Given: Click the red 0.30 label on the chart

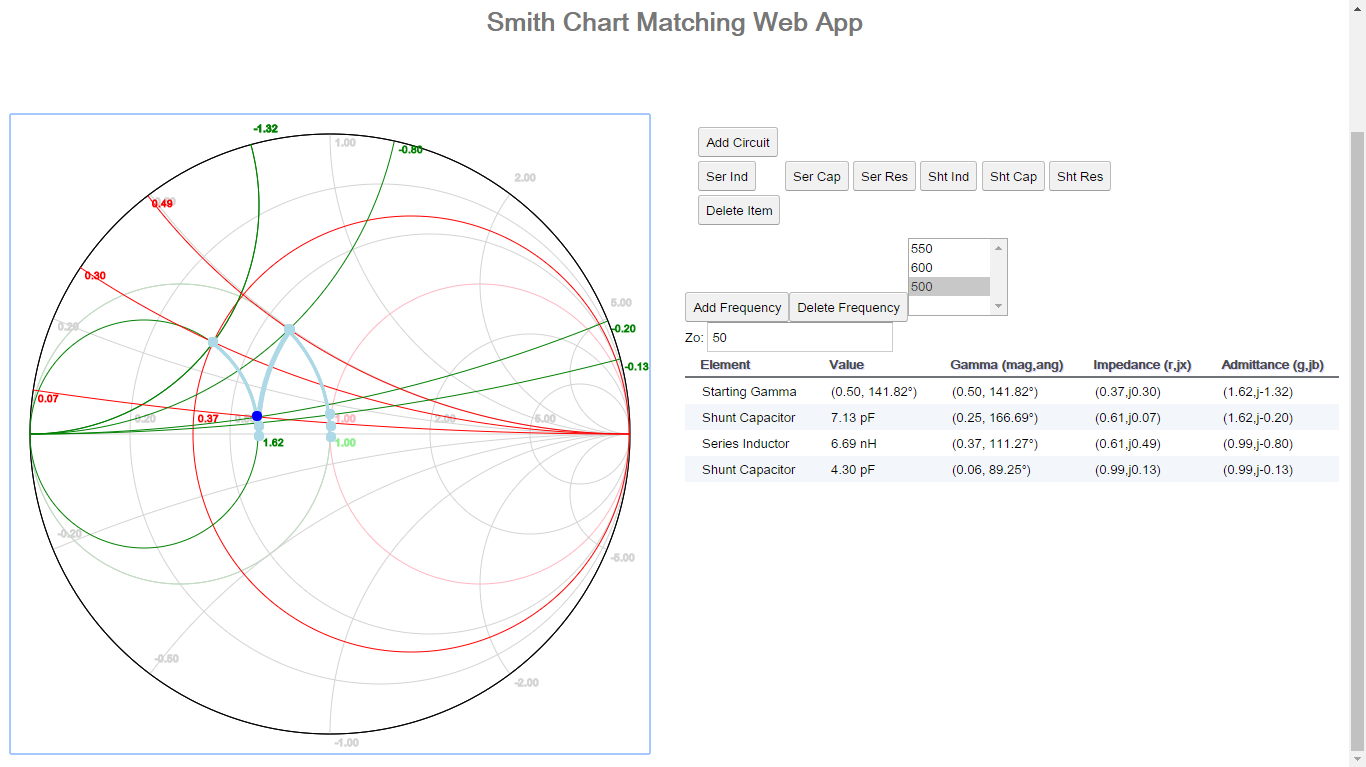Looking at the screenshot, I should (x=95, y=276).
